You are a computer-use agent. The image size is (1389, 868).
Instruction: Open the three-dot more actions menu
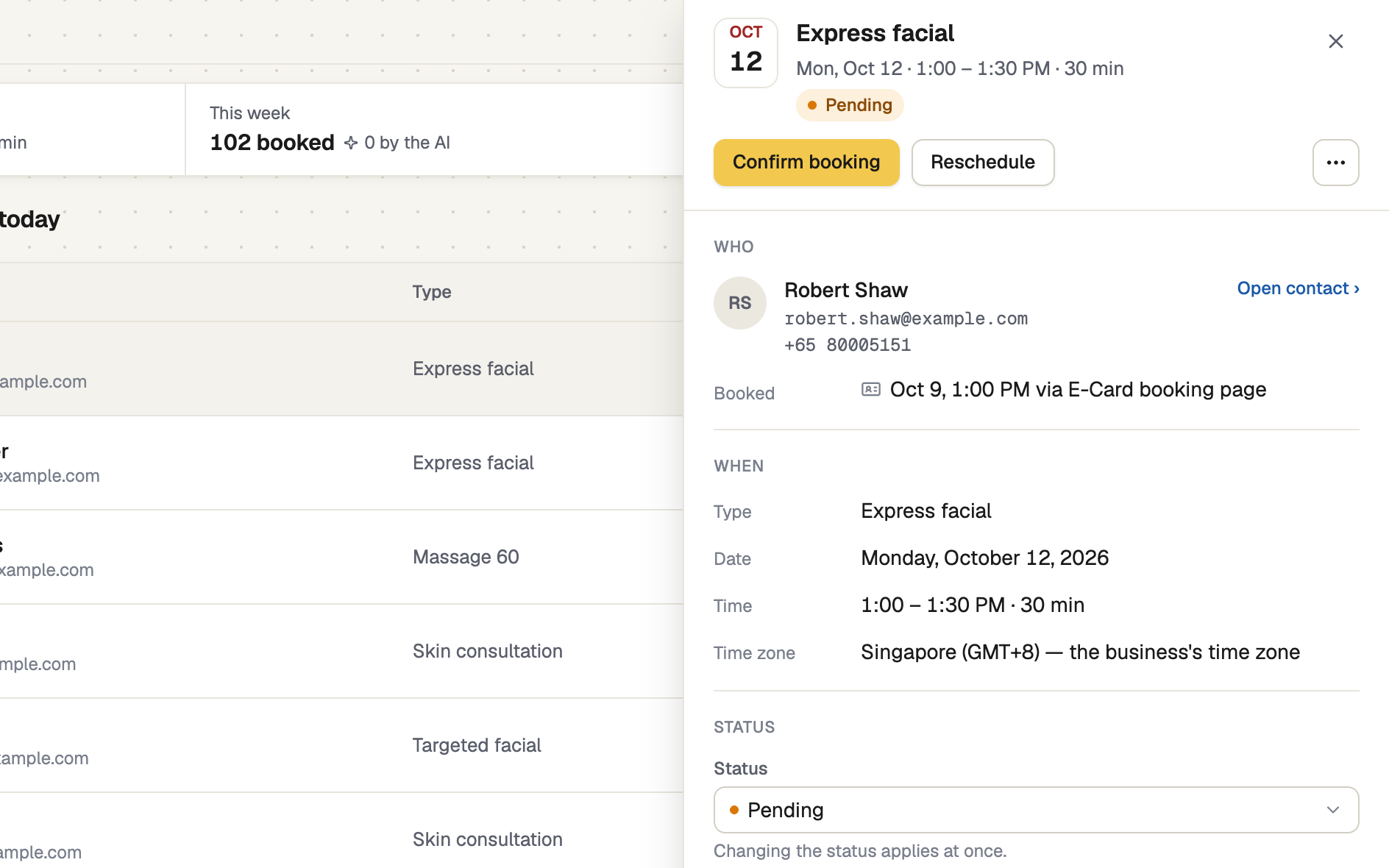1336,163
